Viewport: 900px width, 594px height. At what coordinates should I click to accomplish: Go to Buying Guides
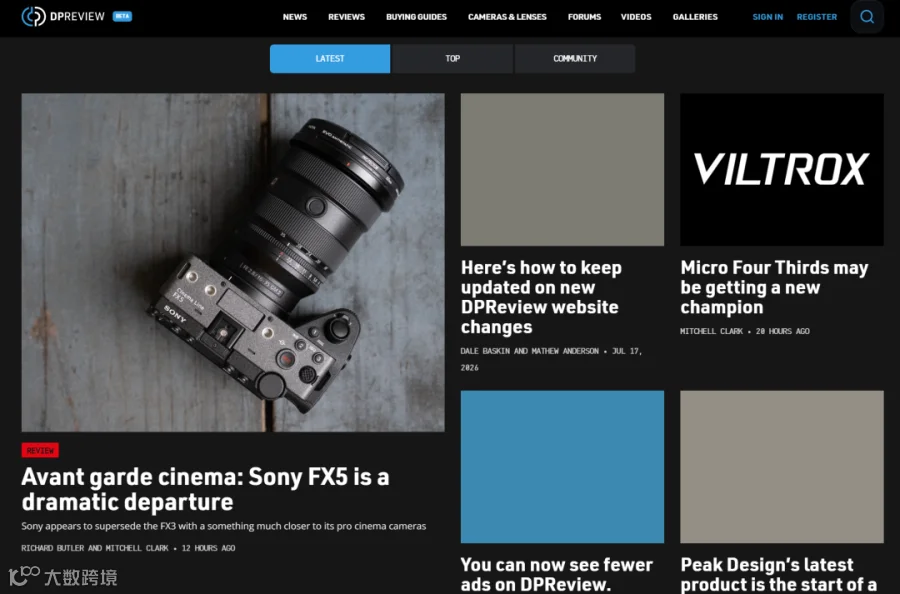pos(416,17)
